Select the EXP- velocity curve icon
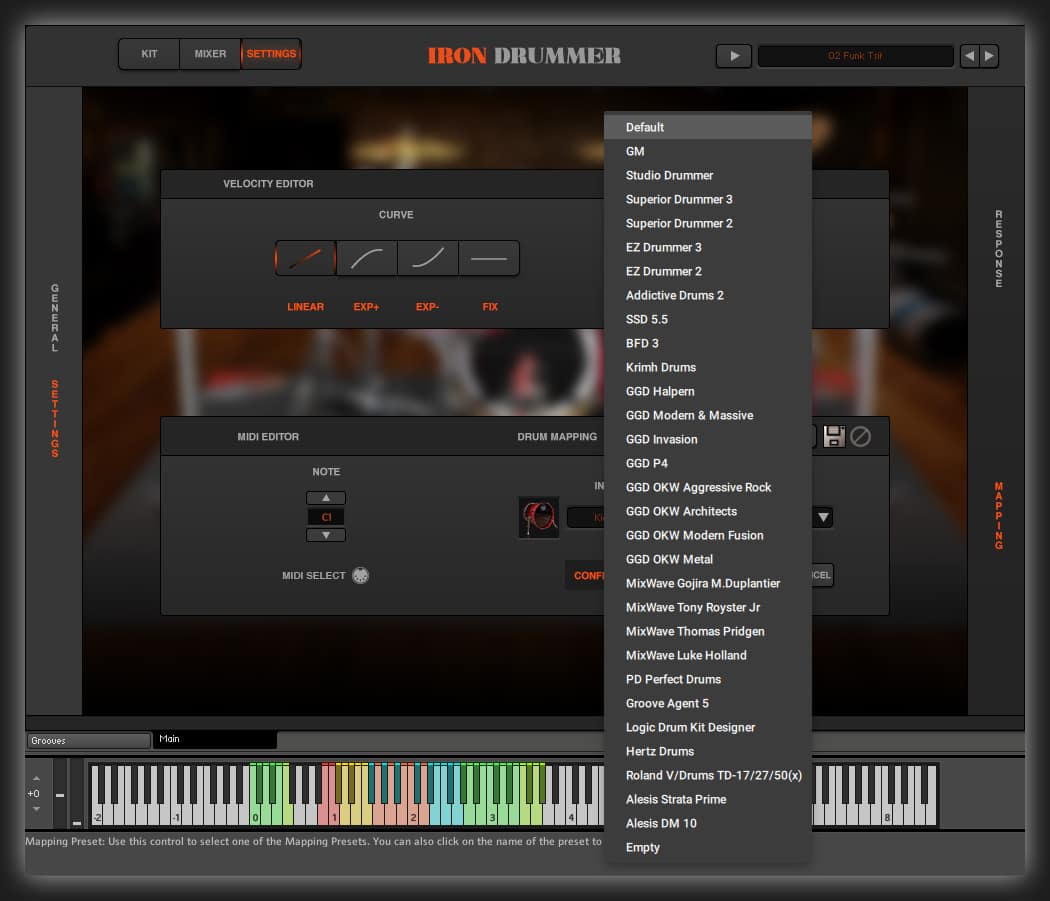 point(427,258)
